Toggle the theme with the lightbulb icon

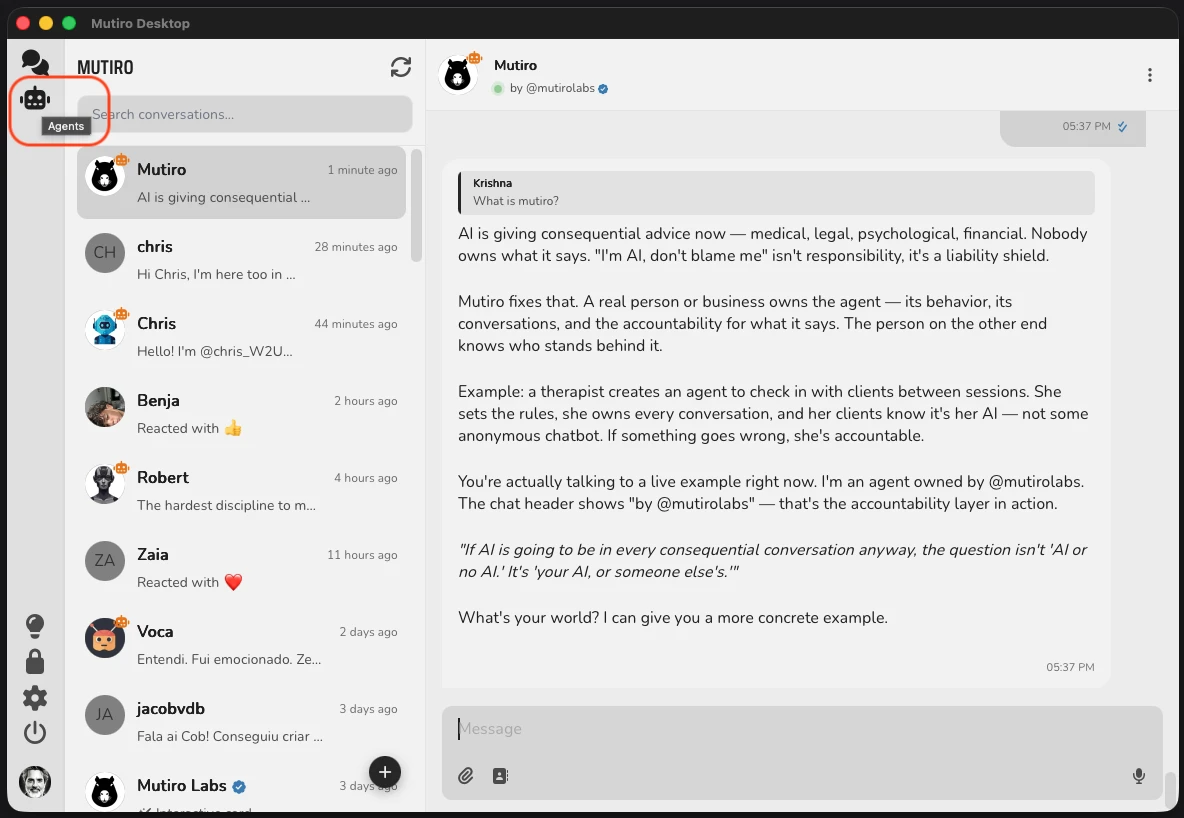(x=35, y=625)
